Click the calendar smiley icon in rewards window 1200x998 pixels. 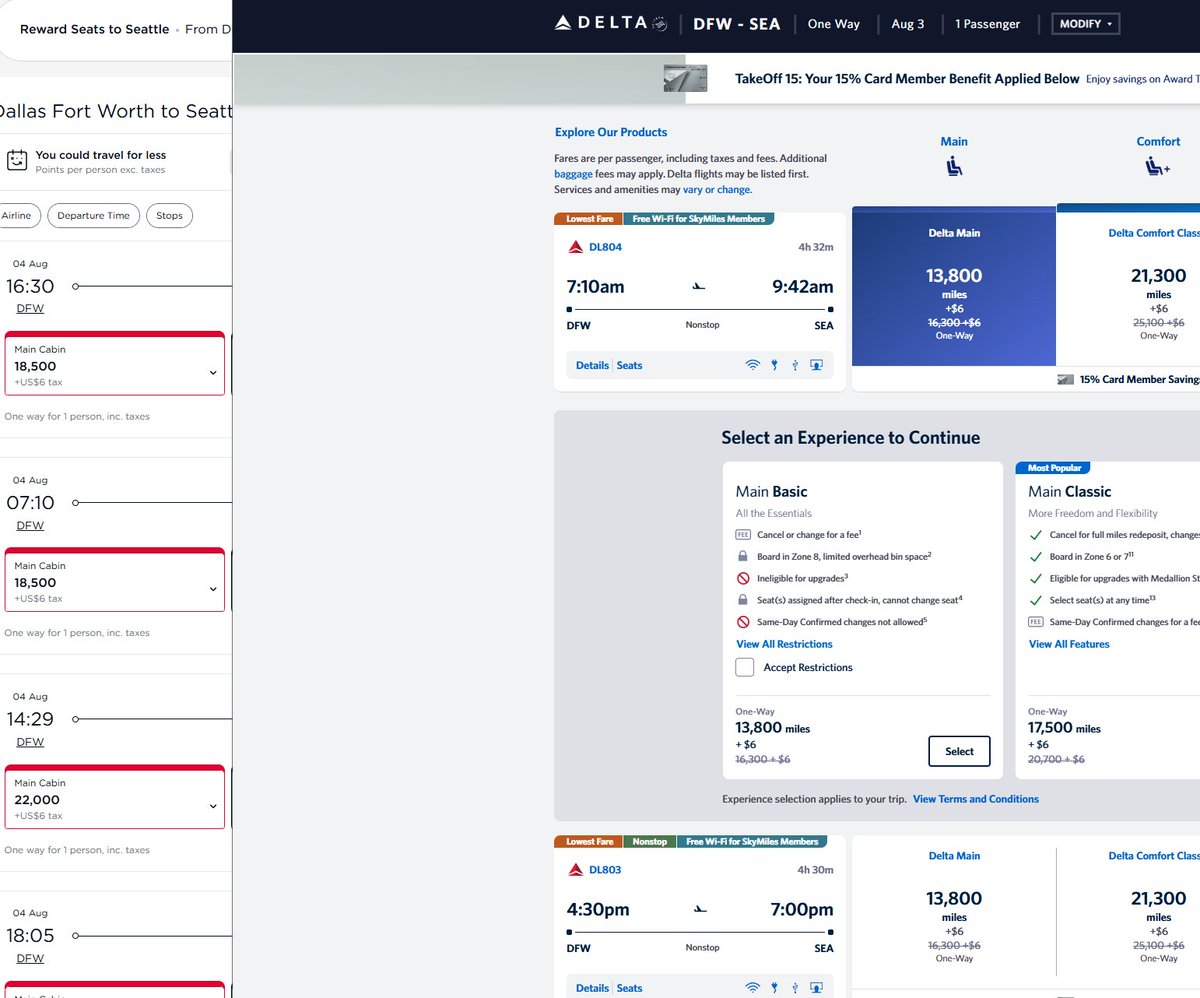pyautogui.click(x=16, y=160)
